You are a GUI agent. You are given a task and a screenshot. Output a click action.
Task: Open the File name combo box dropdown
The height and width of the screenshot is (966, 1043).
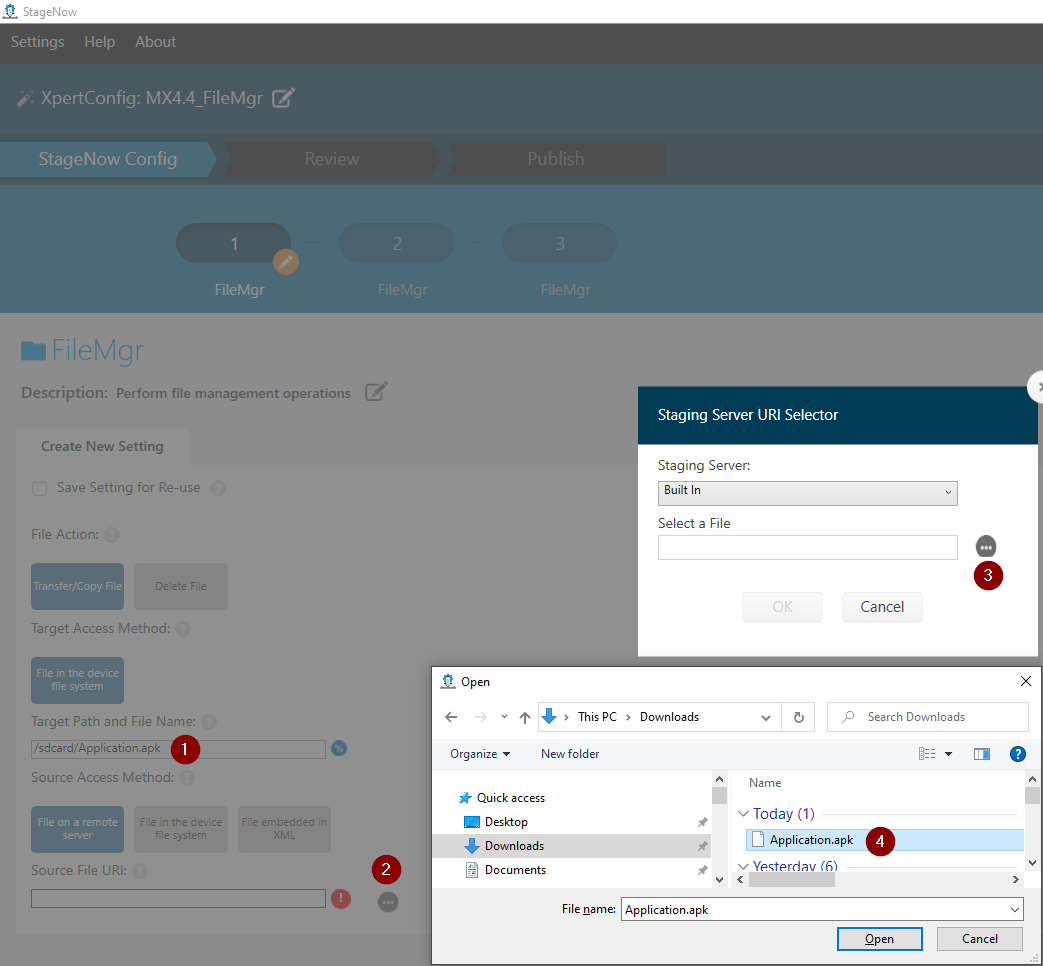[1013, 909]
